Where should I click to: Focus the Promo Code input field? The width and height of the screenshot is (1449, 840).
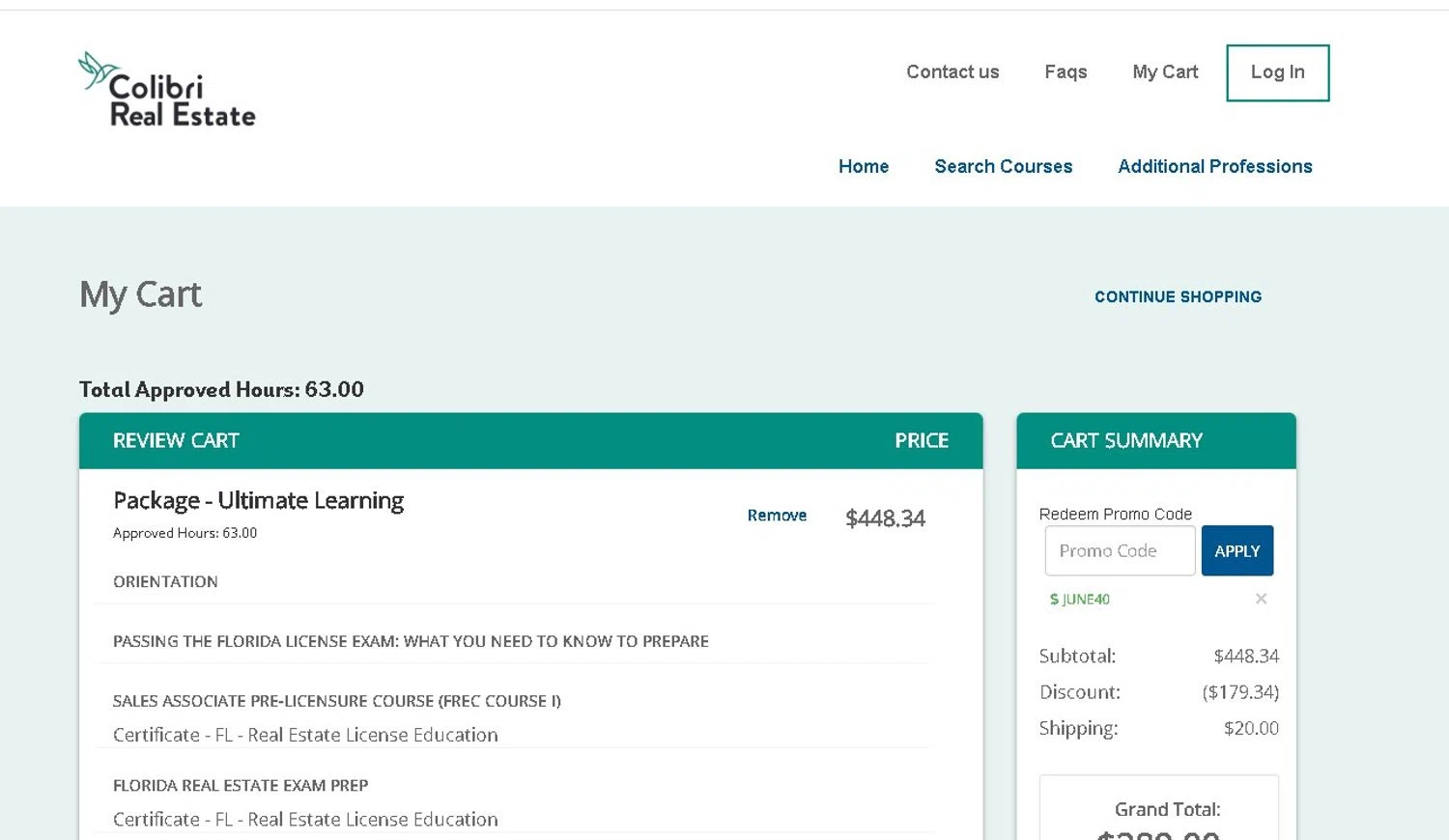1120,550
